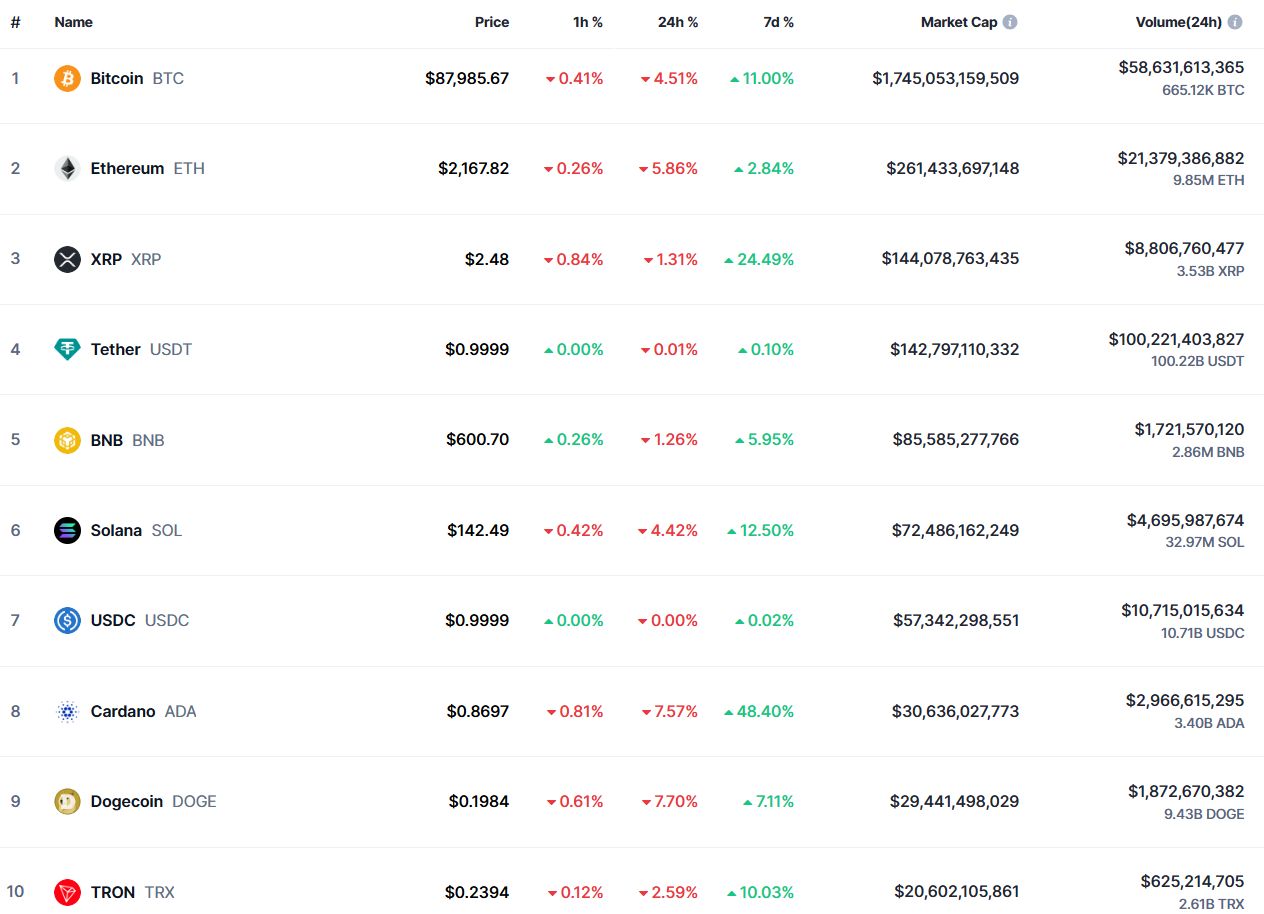Open the Market Cap info icon
This screenshot has width=1264, height=914.
click(x=1010, y=22)
